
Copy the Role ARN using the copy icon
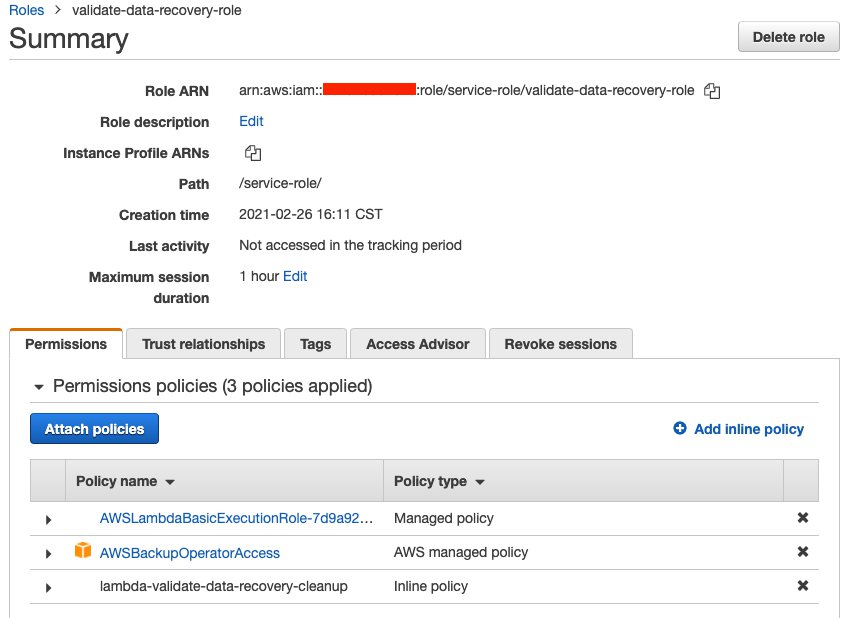[x=713, y=90]
